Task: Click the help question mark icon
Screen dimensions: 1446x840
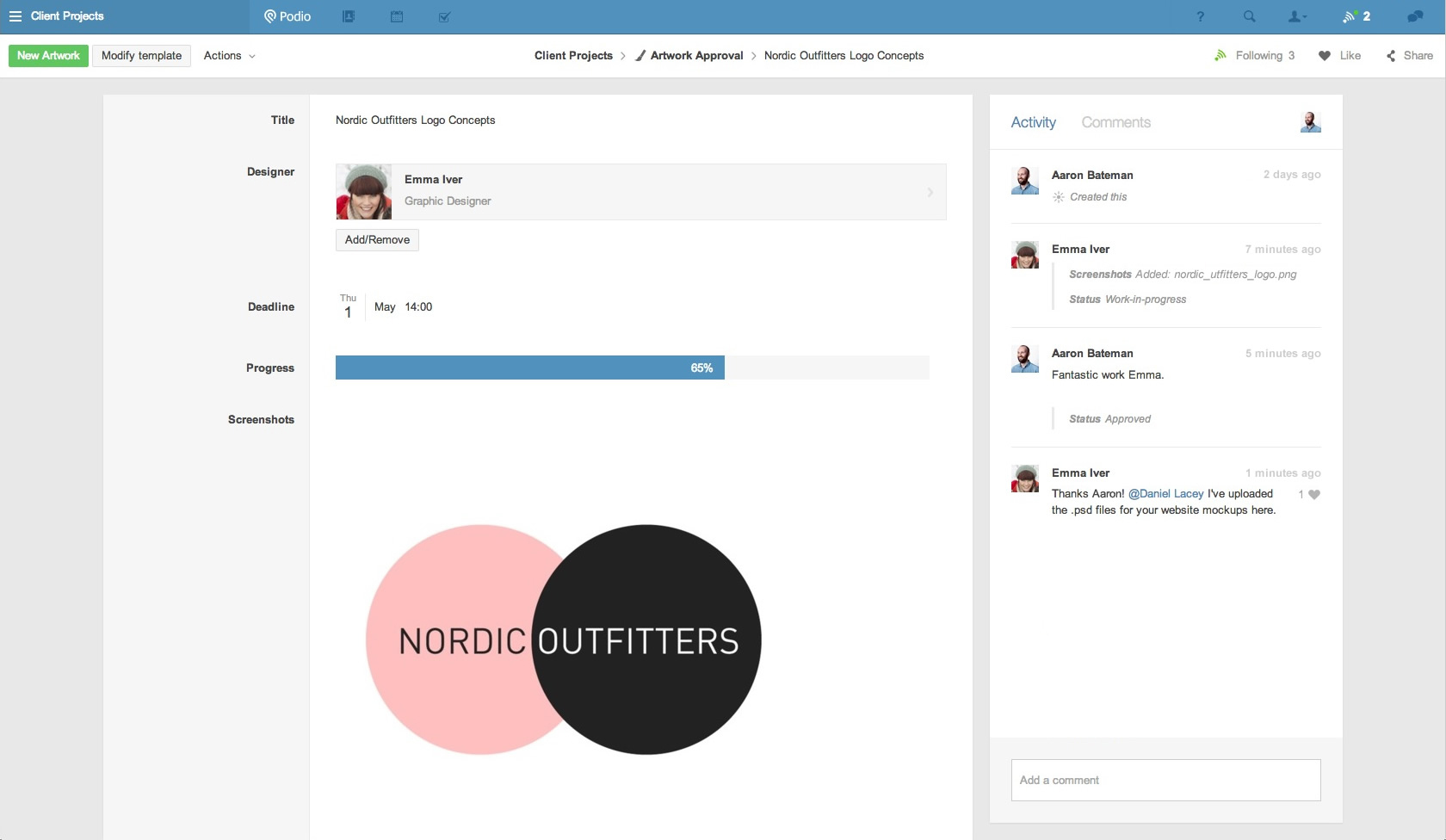Action: (x=1200, y=16)
